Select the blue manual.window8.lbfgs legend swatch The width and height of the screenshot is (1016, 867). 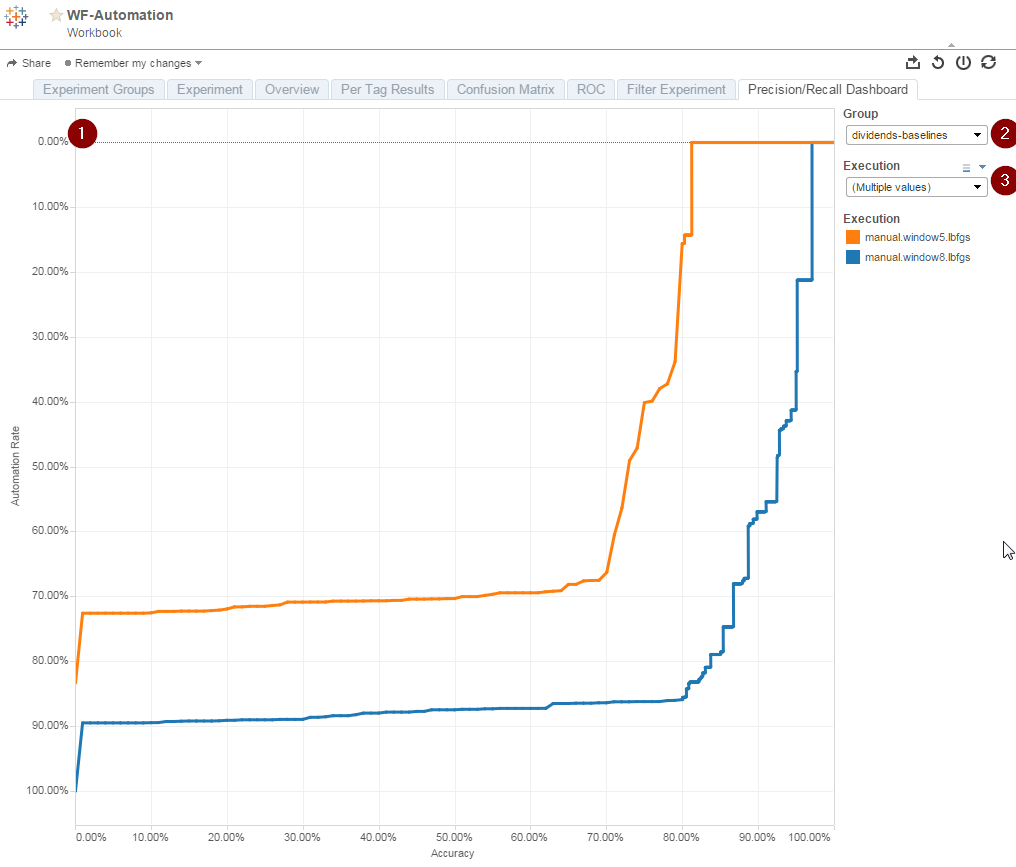tap(853, 257)
